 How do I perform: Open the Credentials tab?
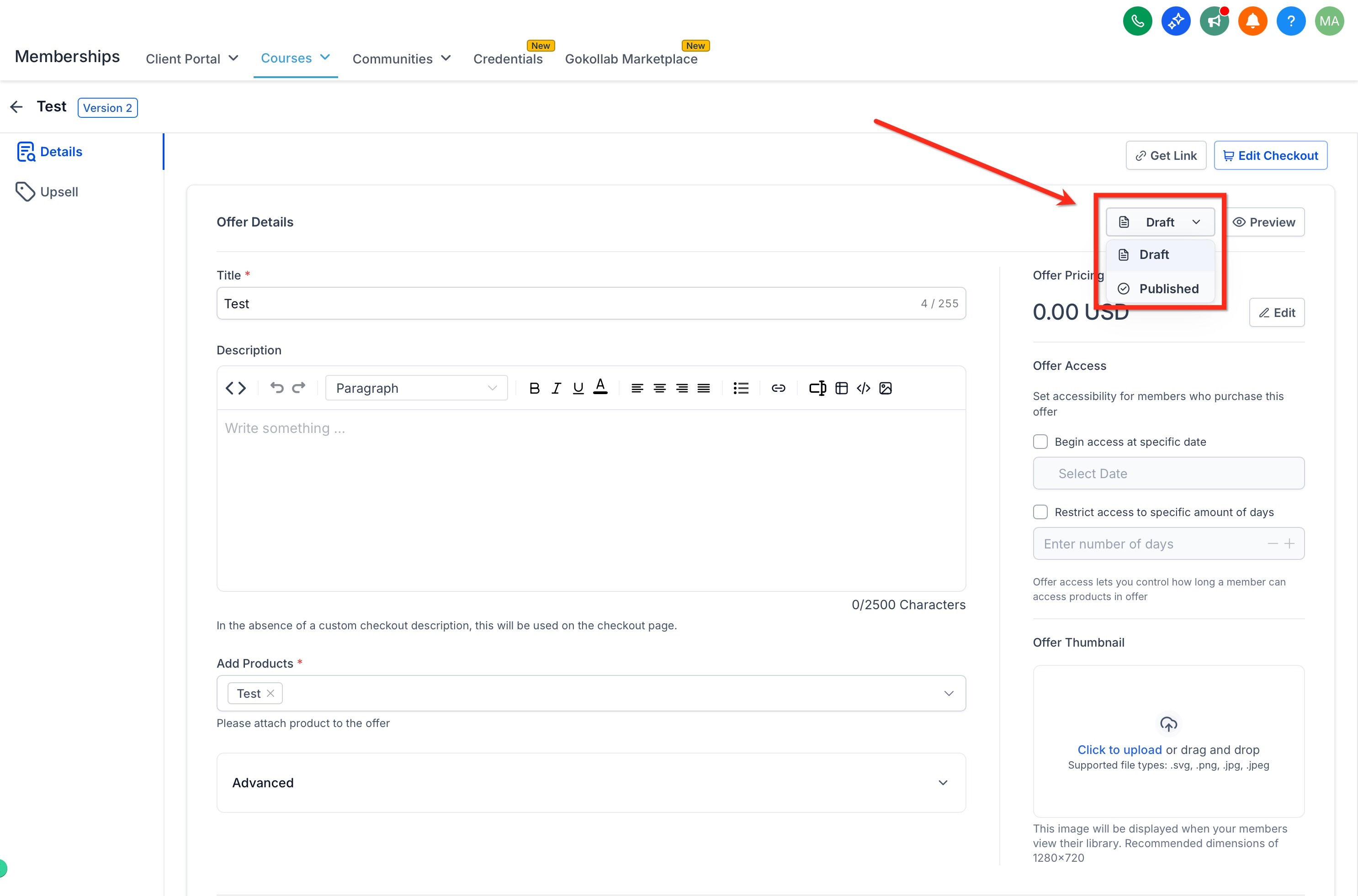[508, 59]
